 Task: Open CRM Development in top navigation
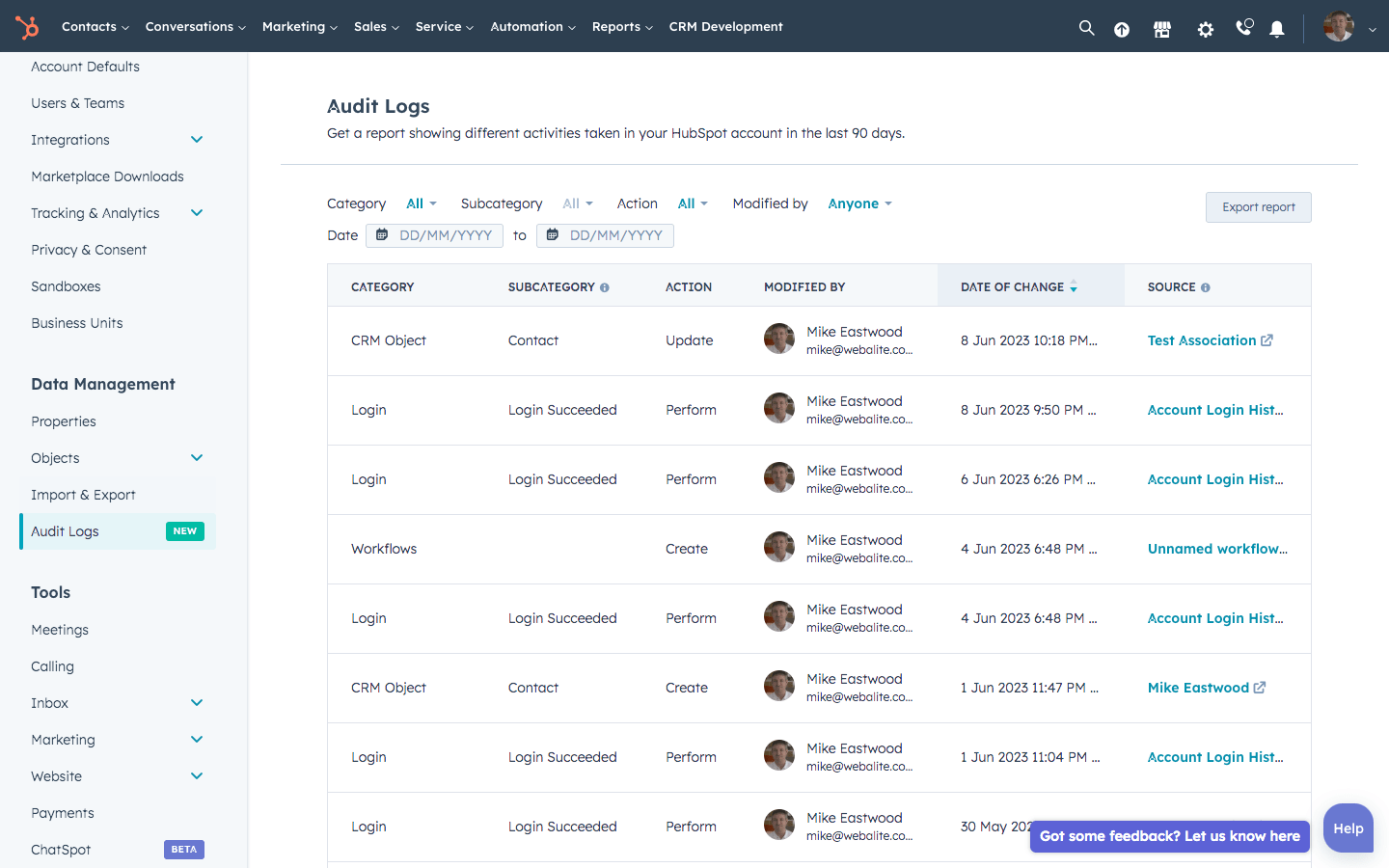(725, 27)
